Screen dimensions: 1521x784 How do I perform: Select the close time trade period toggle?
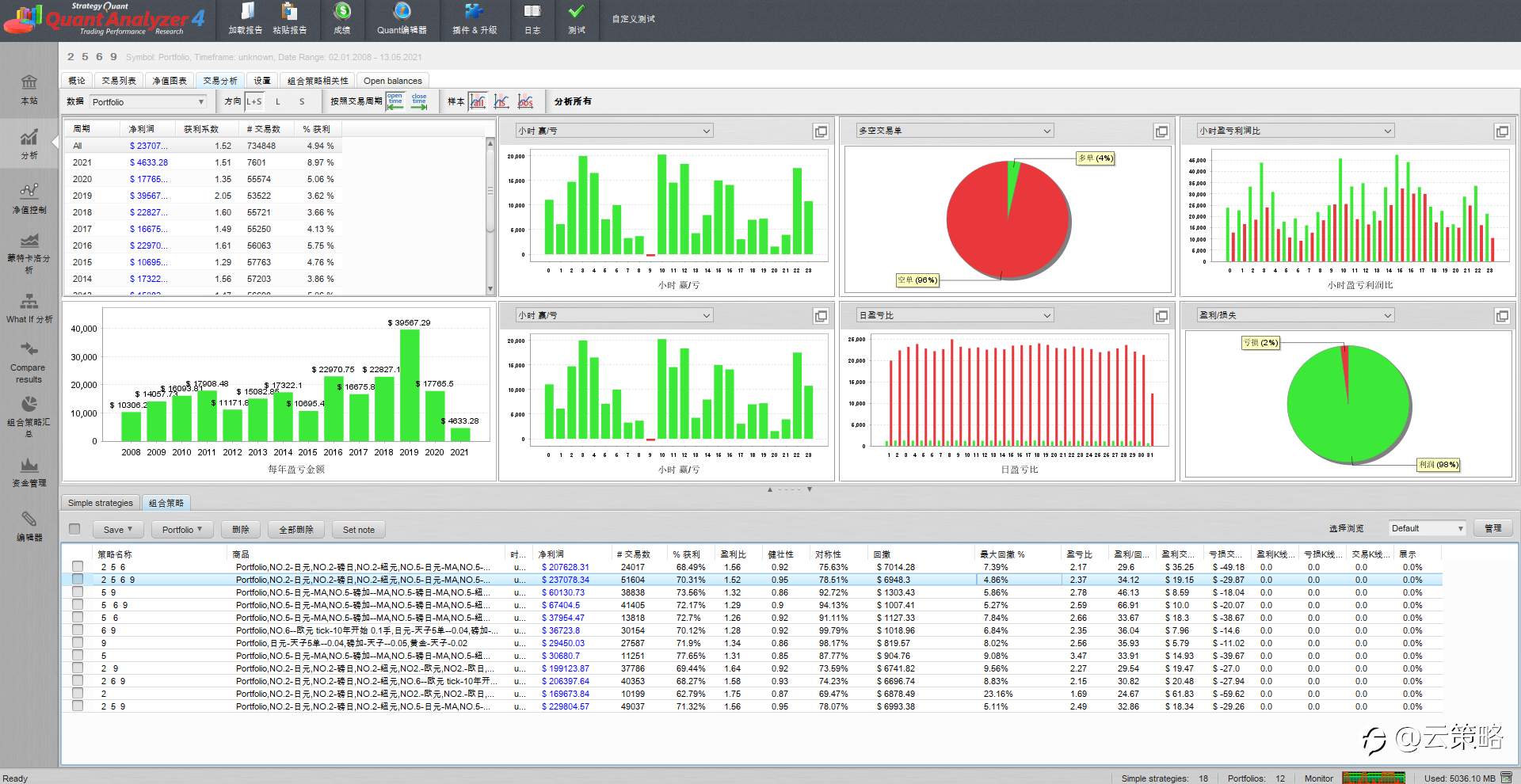[x=419, y=101]
